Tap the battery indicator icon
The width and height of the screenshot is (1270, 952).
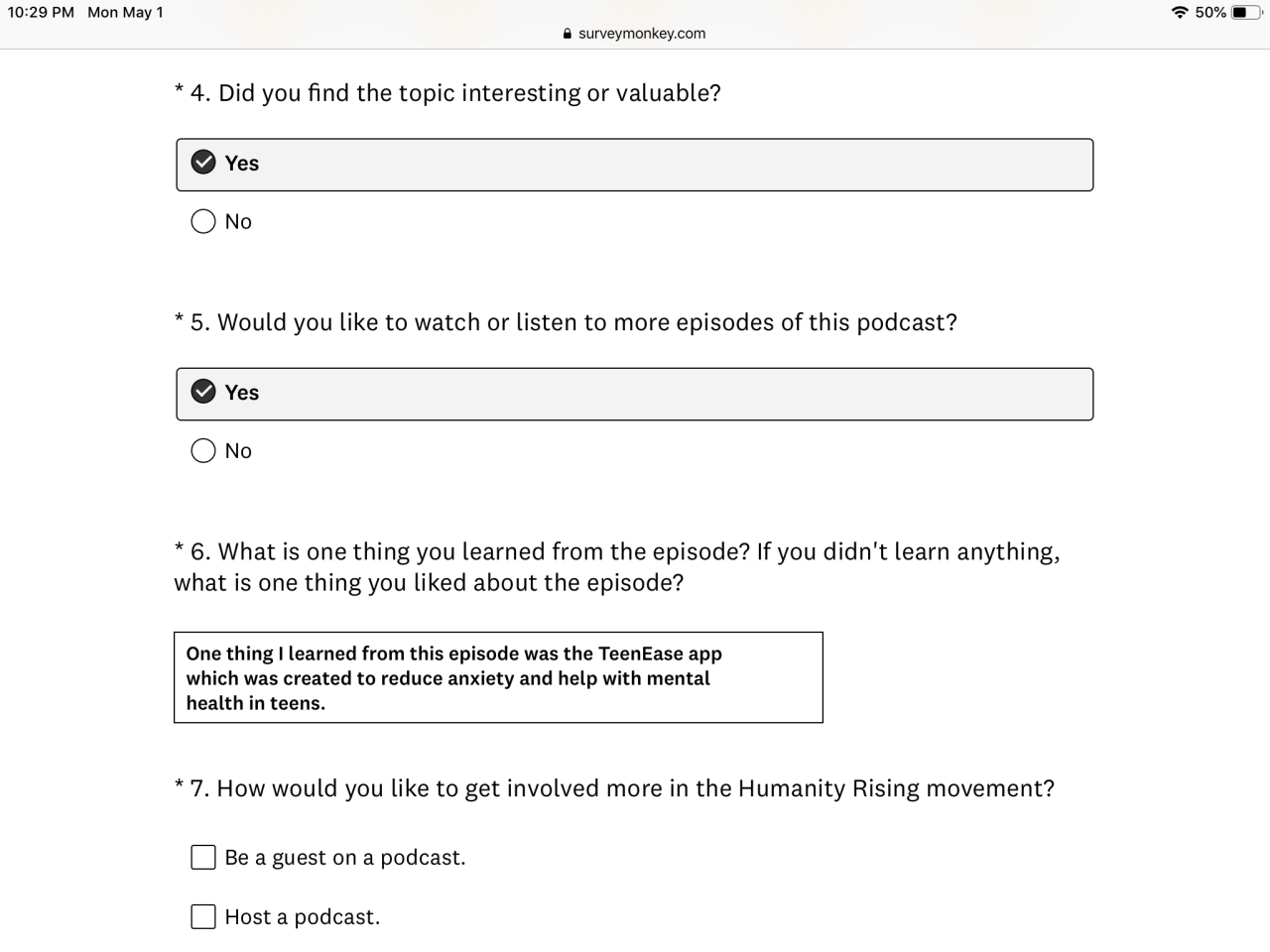pos(1245,13)
